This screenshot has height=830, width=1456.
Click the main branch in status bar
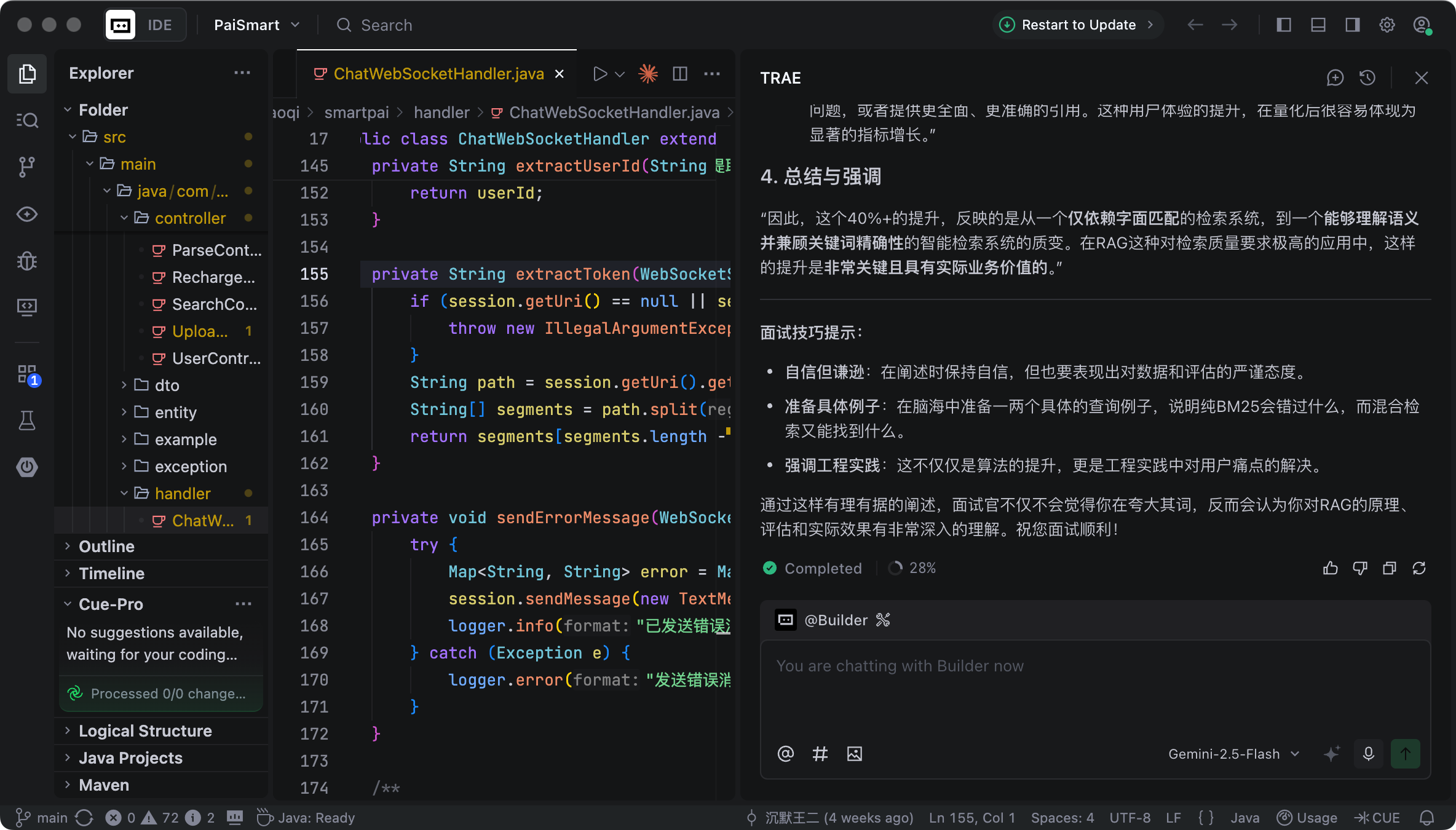point(42,818)
